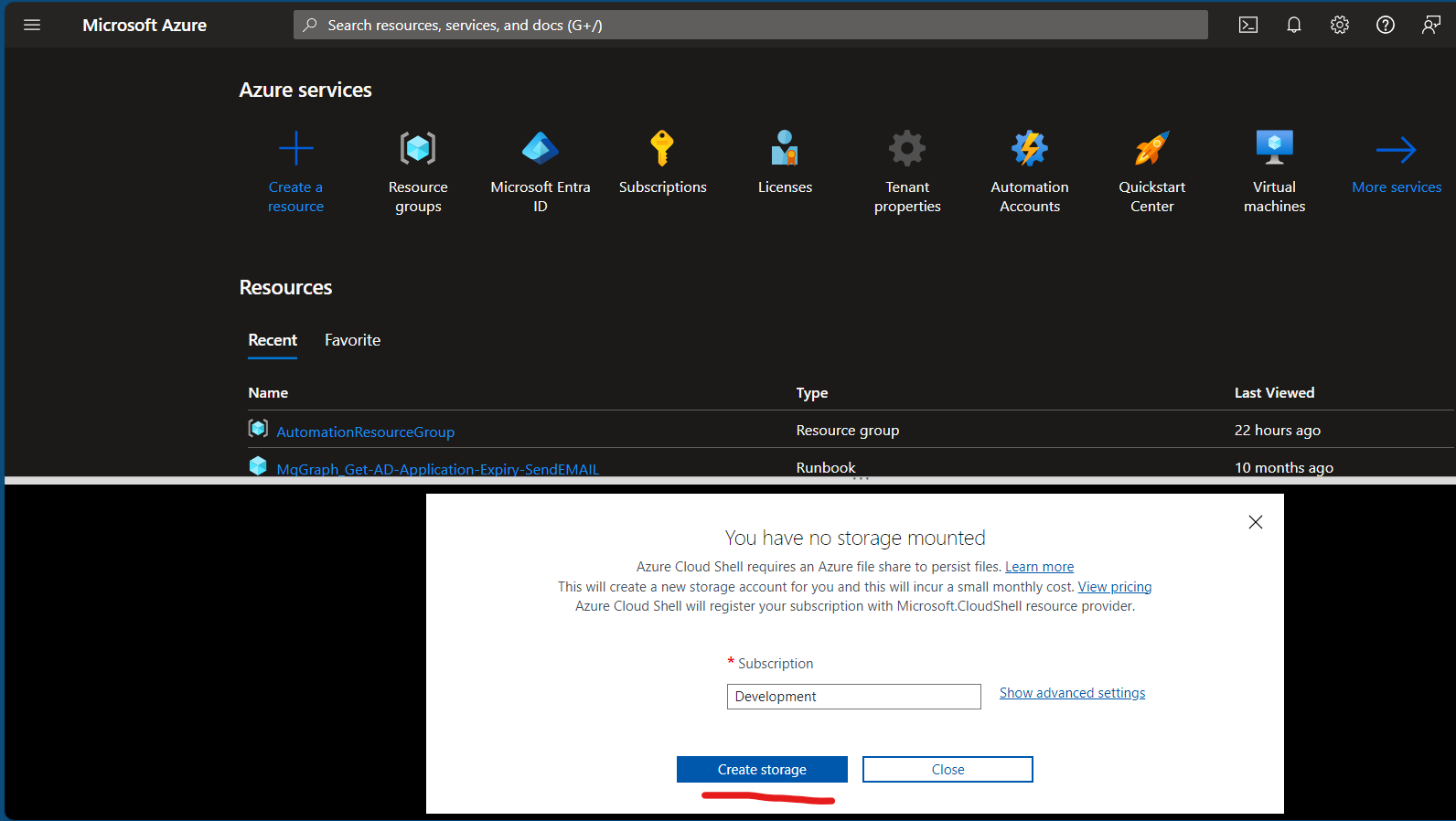Viewport: 1456px width, 821px height.
Task: Expand Show advanced settings link
Action: click(1072, 693)
